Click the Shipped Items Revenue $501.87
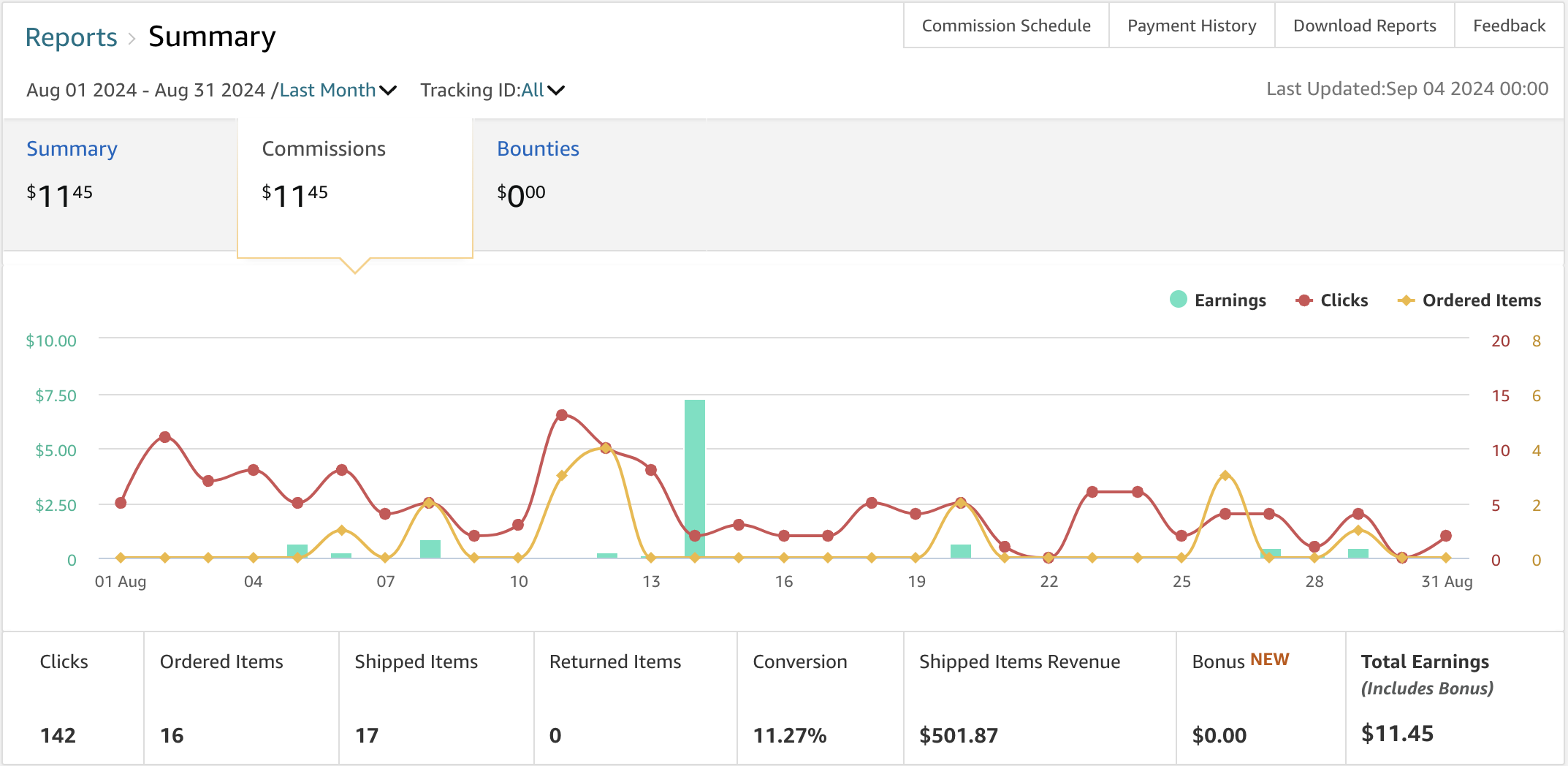Screen dimensions: 1568x766 click(x=959, y=735)
